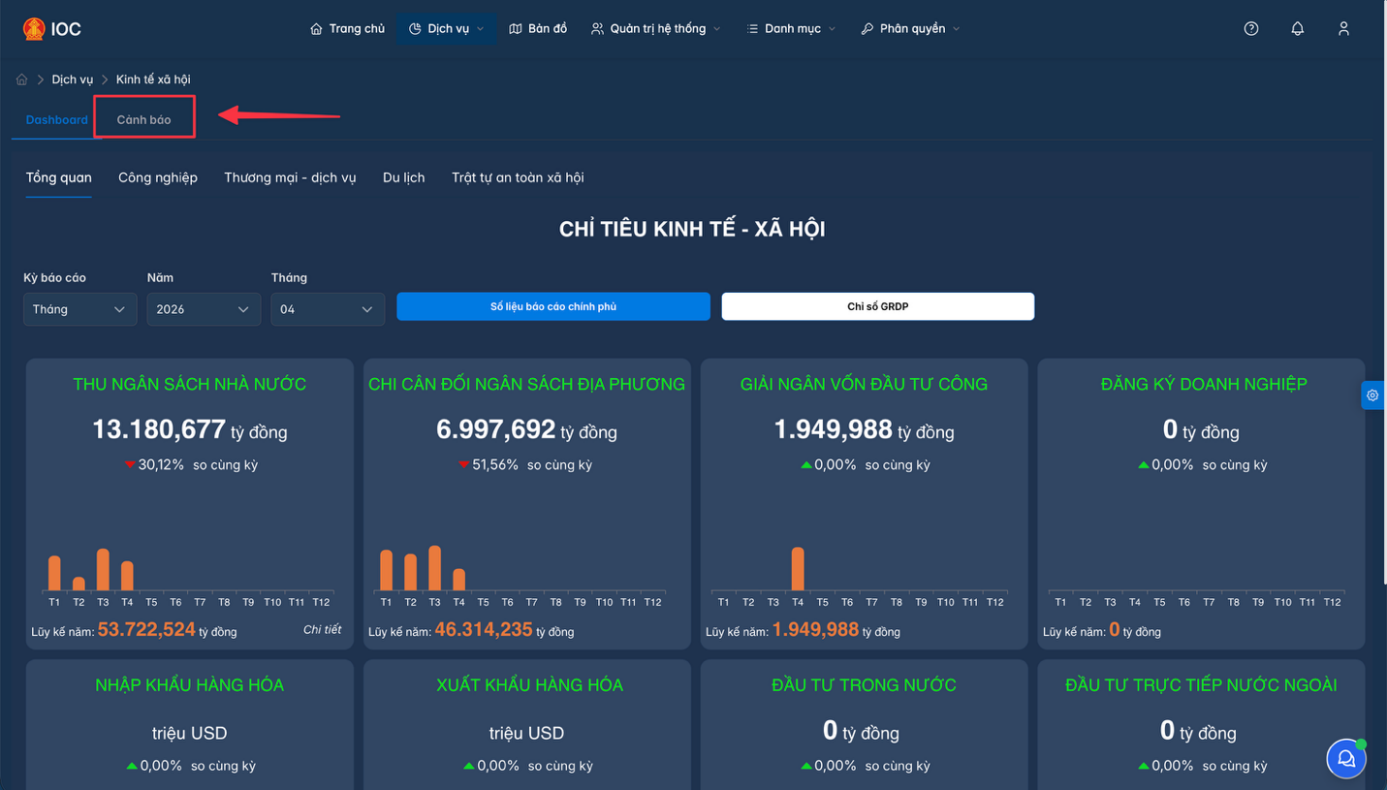Open the user profile icon
The image size is (1387, 790).
click(x=1344, y=29)
